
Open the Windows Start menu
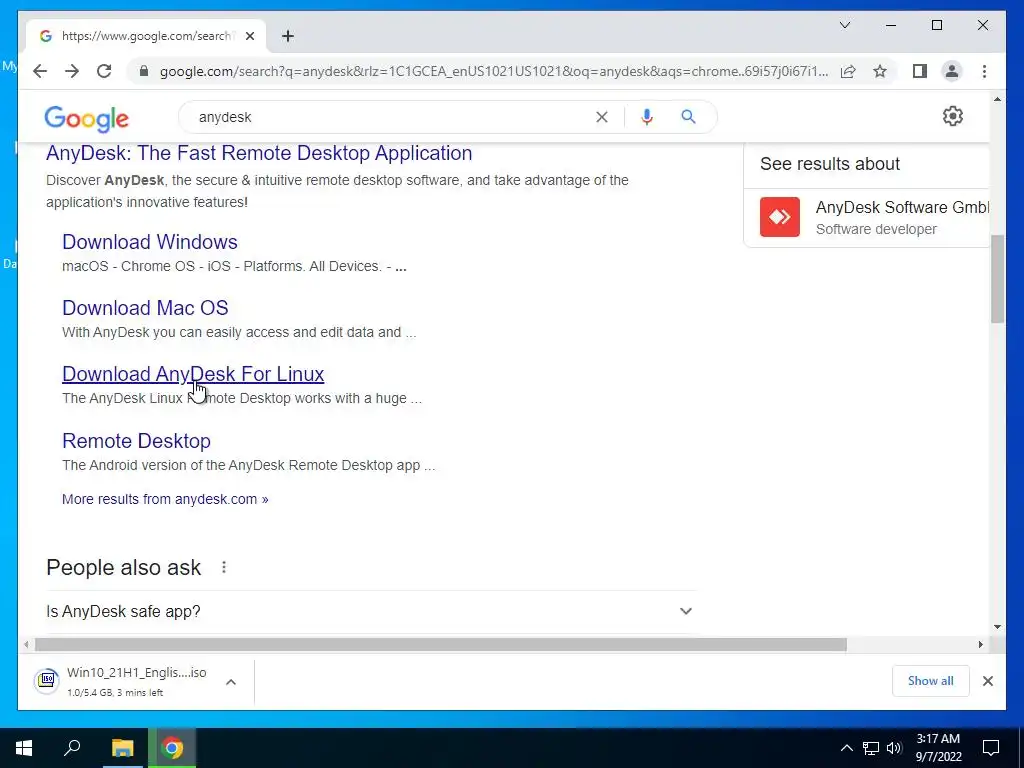[x=24, y=748]
